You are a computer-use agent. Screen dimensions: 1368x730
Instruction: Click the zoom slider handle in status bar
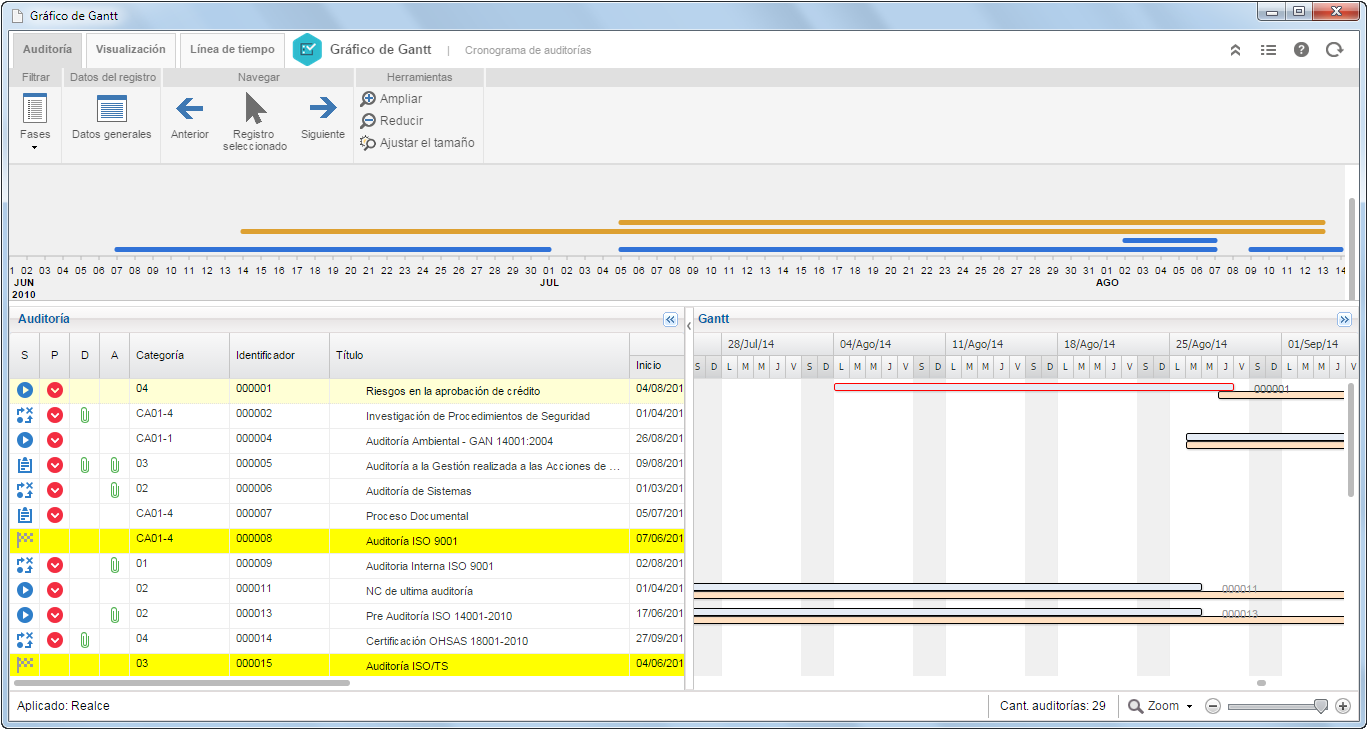click(x=1320, y=706)
